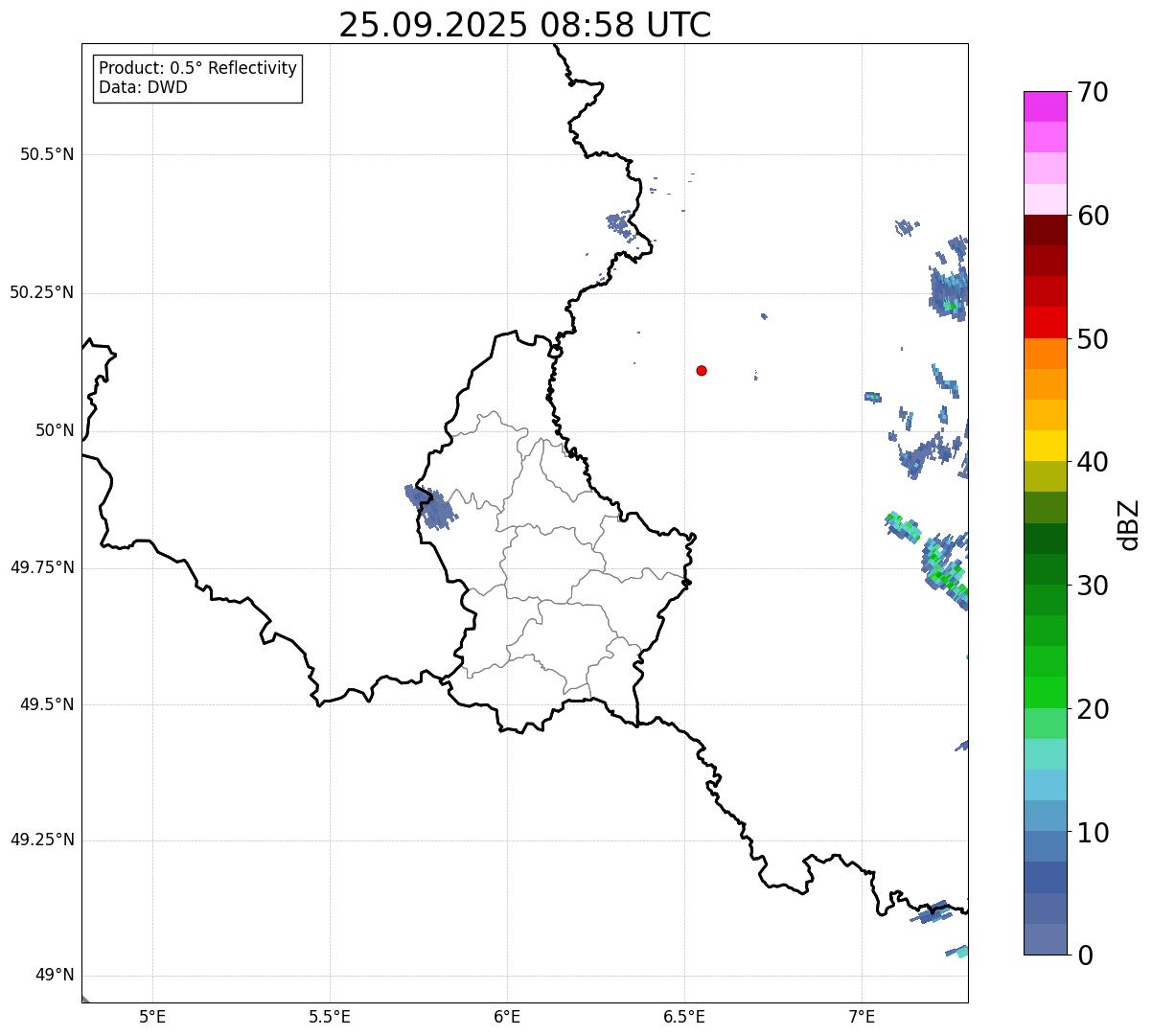This screenshot has width=1152, height=1036.
Task: Pick the dark maroon swatch just below 60
Action: (1046, 230)
